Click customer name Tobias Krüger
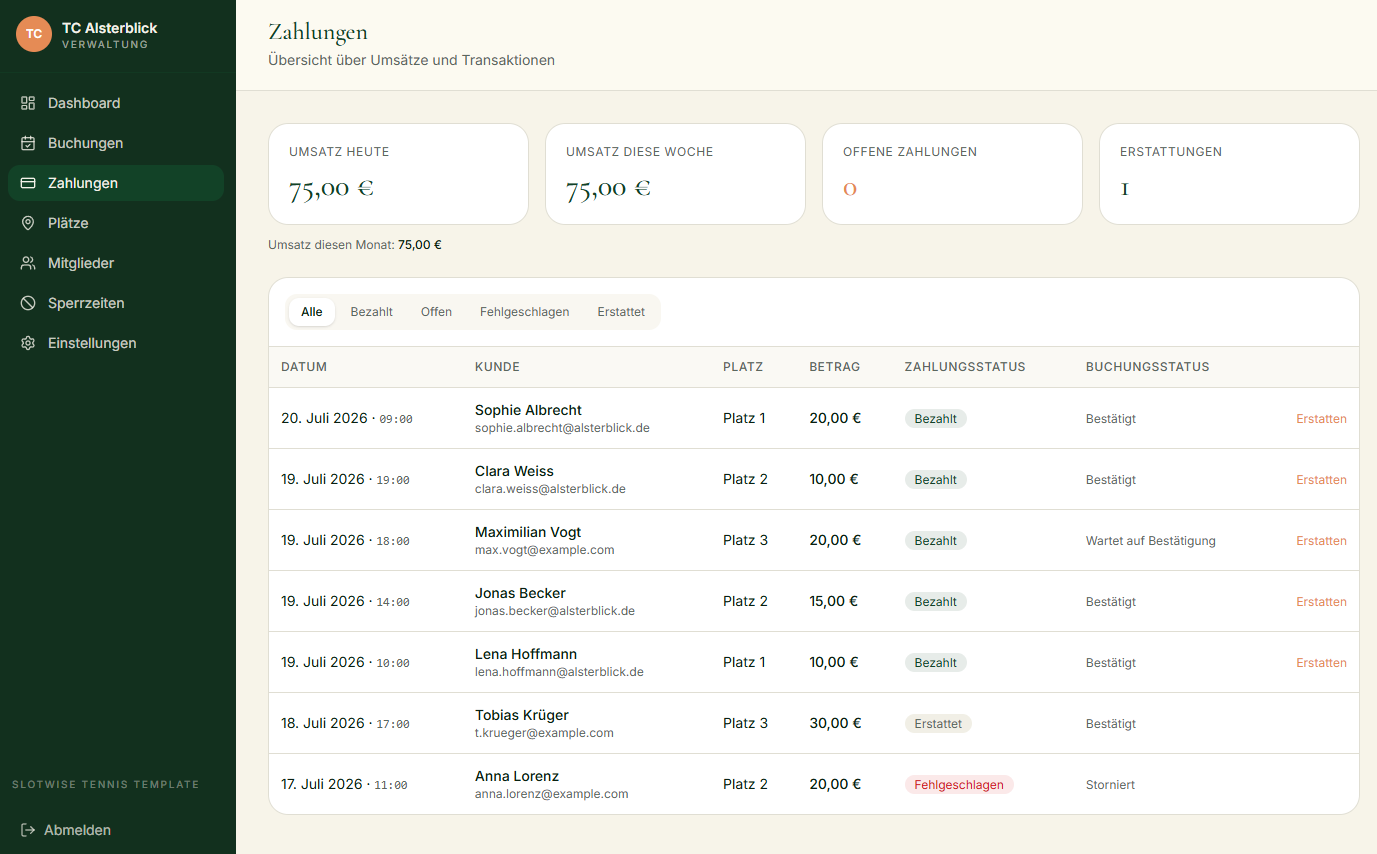The height and width of the screenshot is (854, 1377). [522, 715]
